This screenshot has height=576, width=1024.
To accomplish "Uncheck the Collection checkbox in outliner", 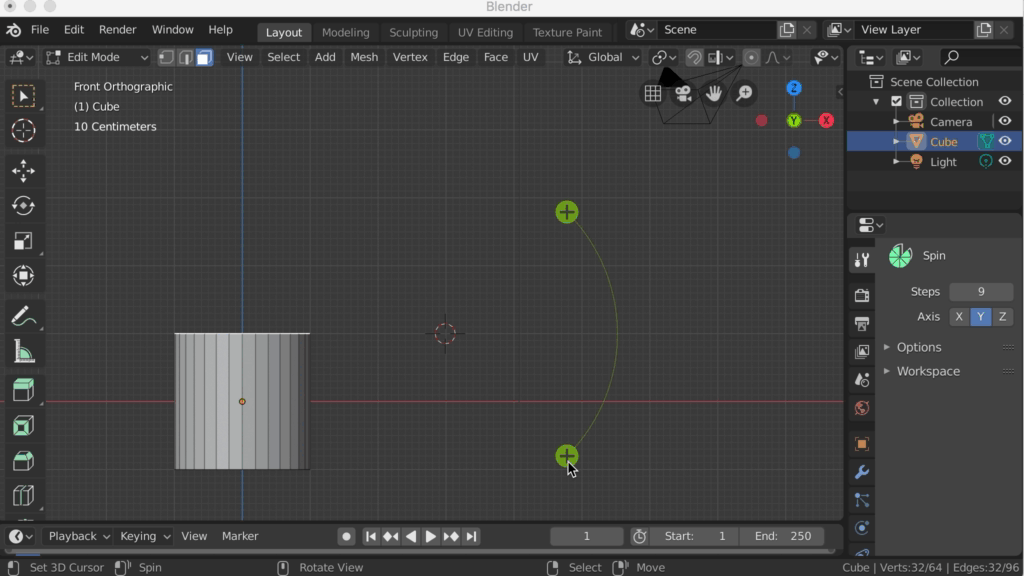I will click(x=896, y=102).
